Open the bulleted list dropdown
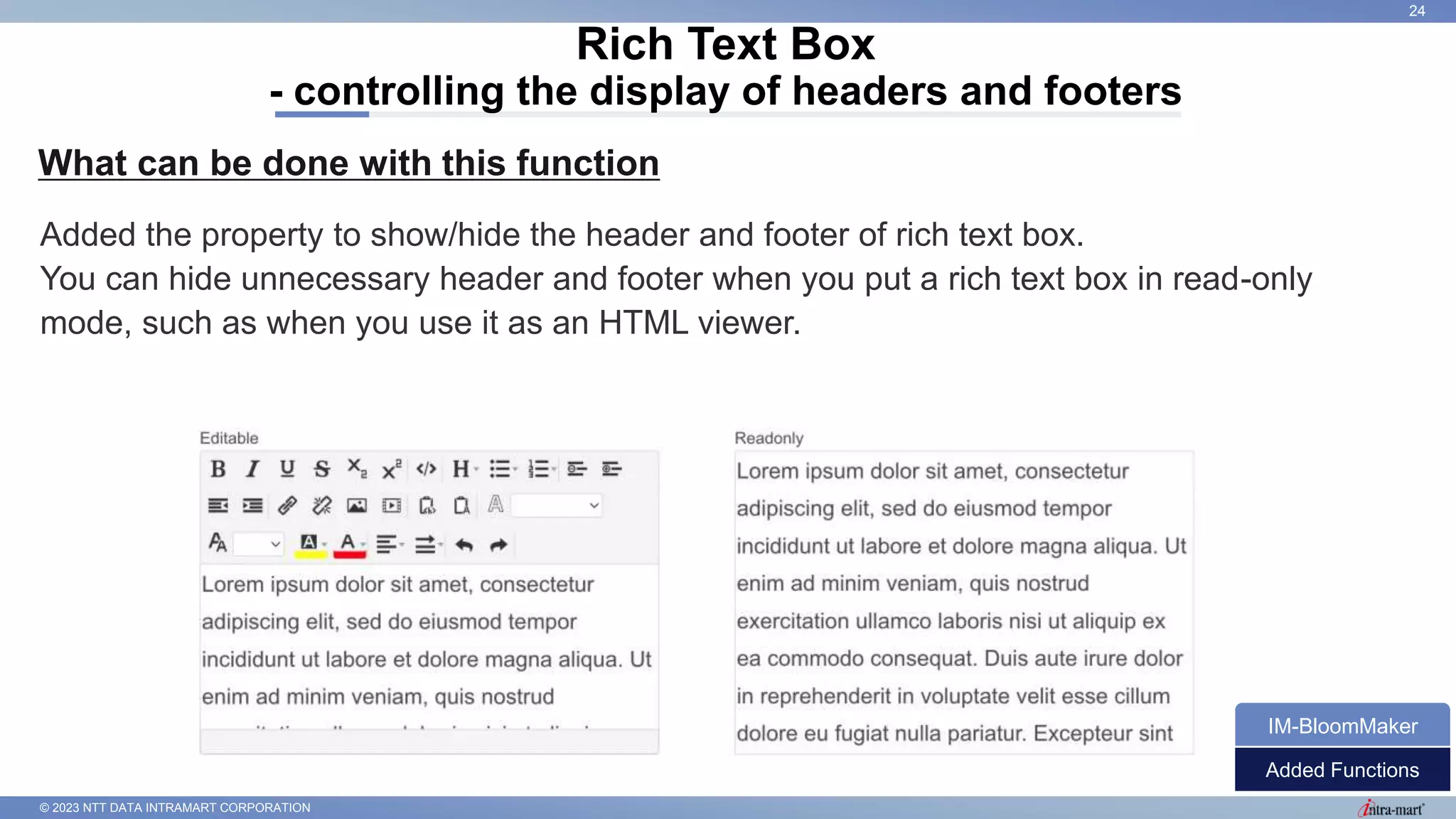The width and height of the screenshot is (1456, 819). pos(503,469)
